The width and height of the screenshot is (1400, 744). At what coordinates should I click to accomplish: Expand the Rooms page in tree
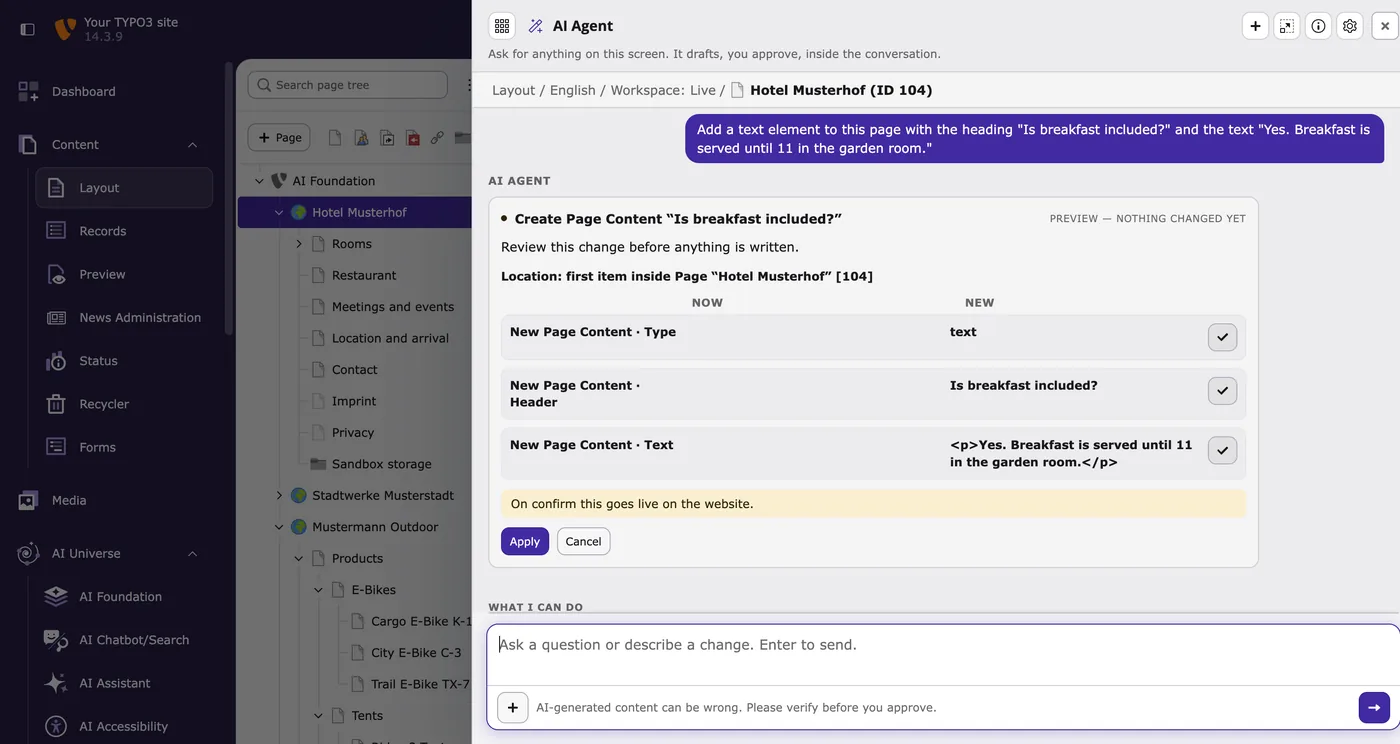click(299, 244)
